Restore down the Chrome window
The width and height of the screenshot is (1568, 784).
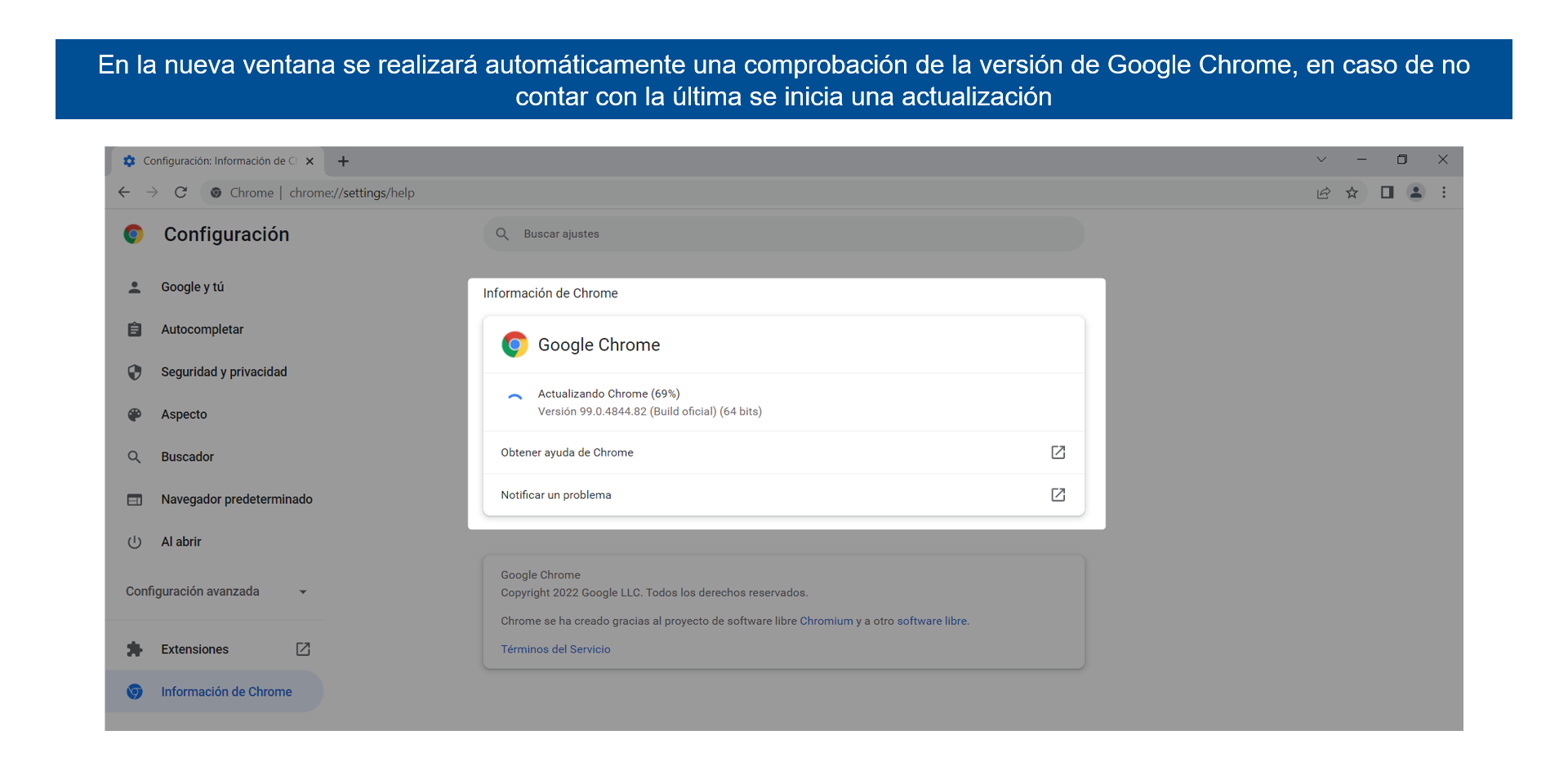[1402, 160]
